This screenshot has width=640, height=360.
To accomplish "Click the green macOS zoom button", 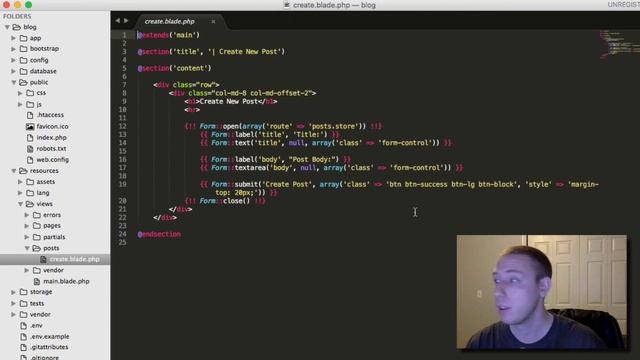I will pos(28,4).
